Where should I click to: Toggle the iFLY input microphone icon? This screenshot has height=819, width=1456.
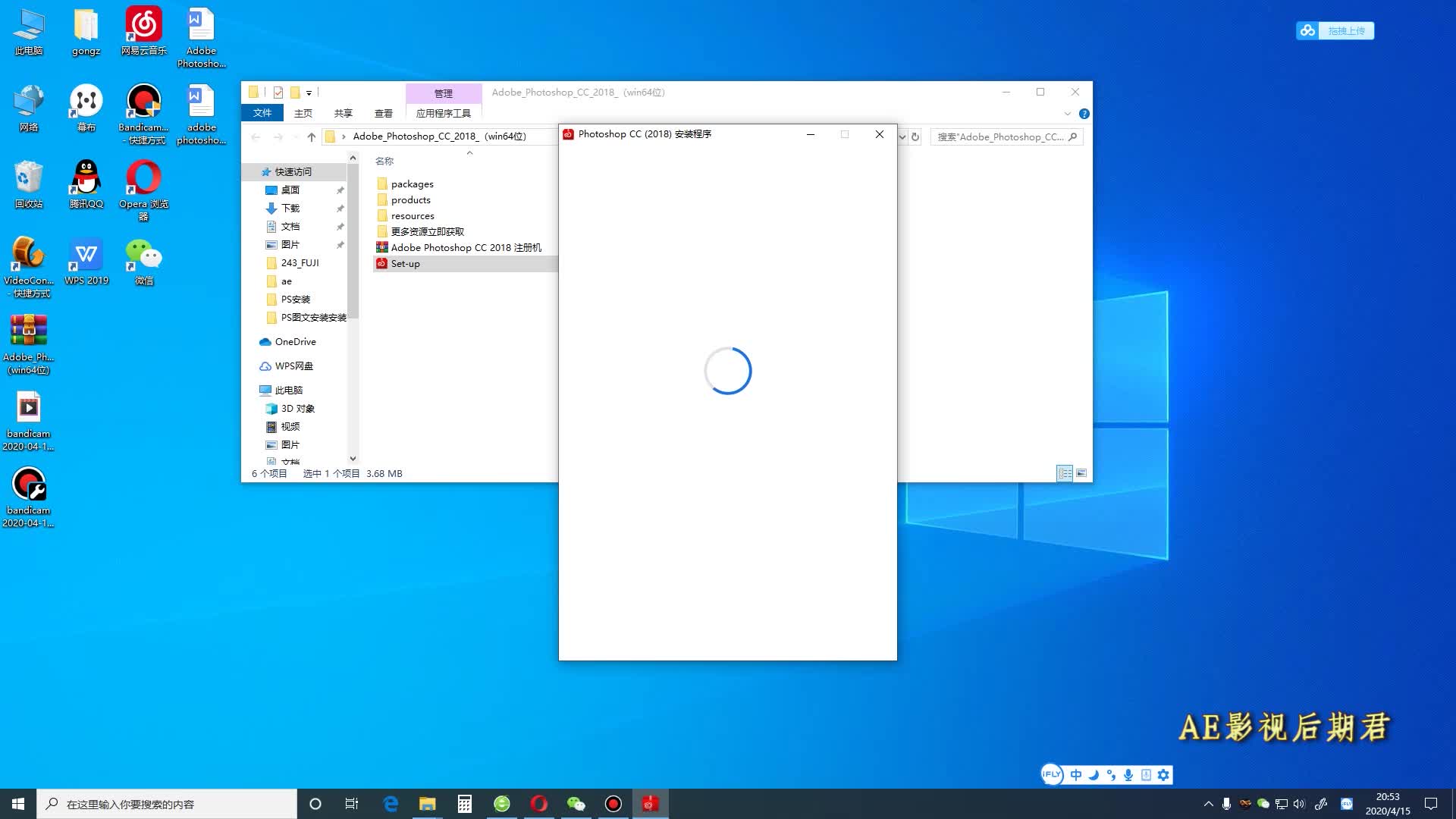click(1128, 774)
